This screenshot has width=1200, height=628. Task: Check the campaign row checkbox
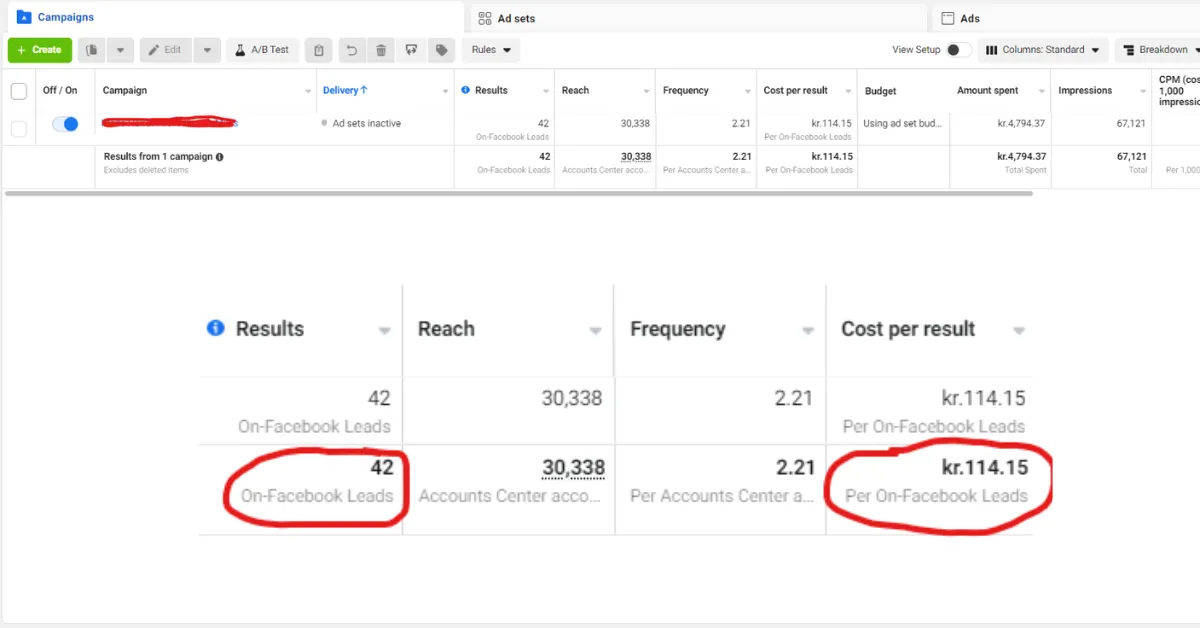click(18, 128)
